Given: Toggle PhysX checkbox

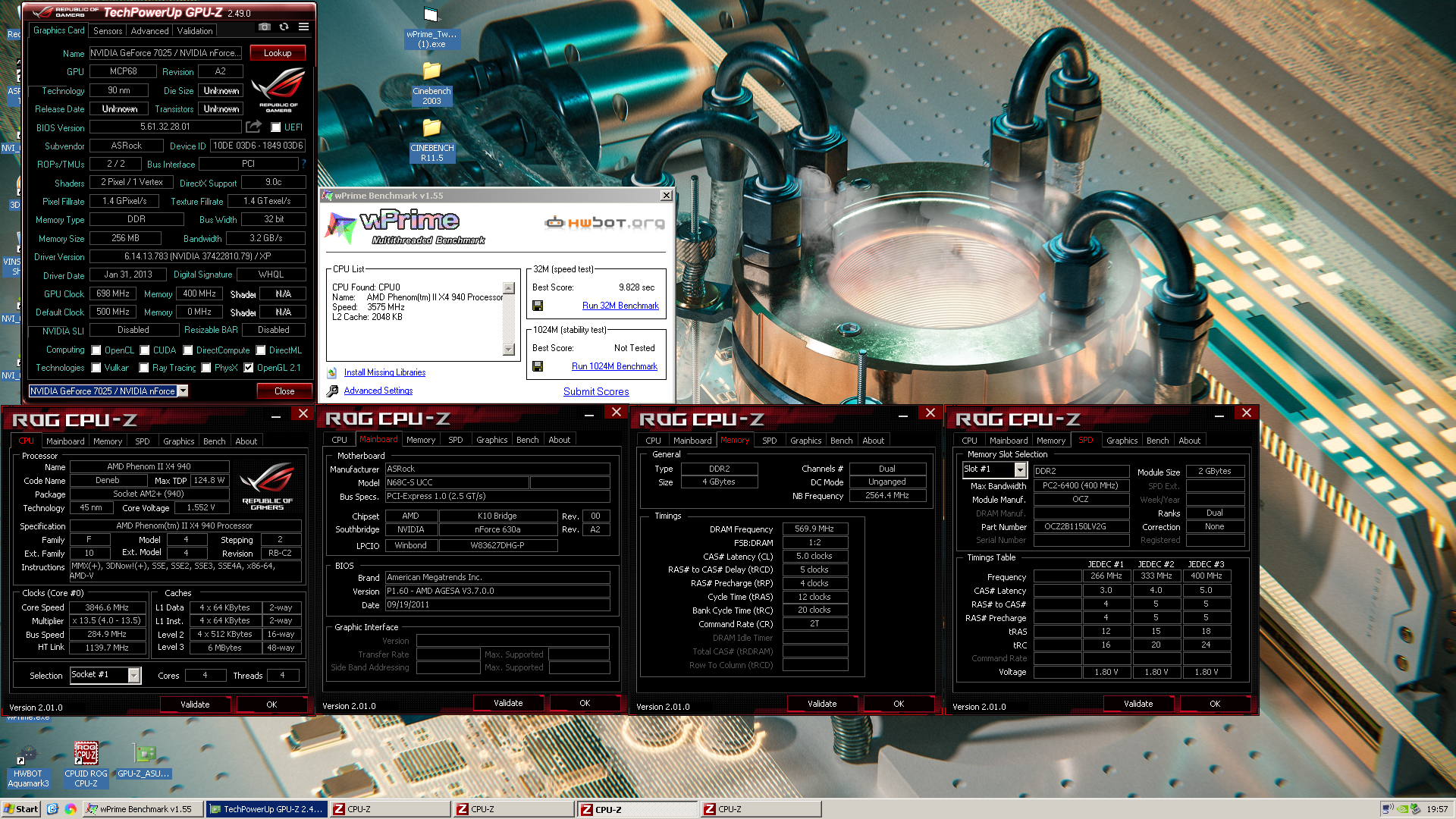Looking at the screenshot, I should (206, 368).
